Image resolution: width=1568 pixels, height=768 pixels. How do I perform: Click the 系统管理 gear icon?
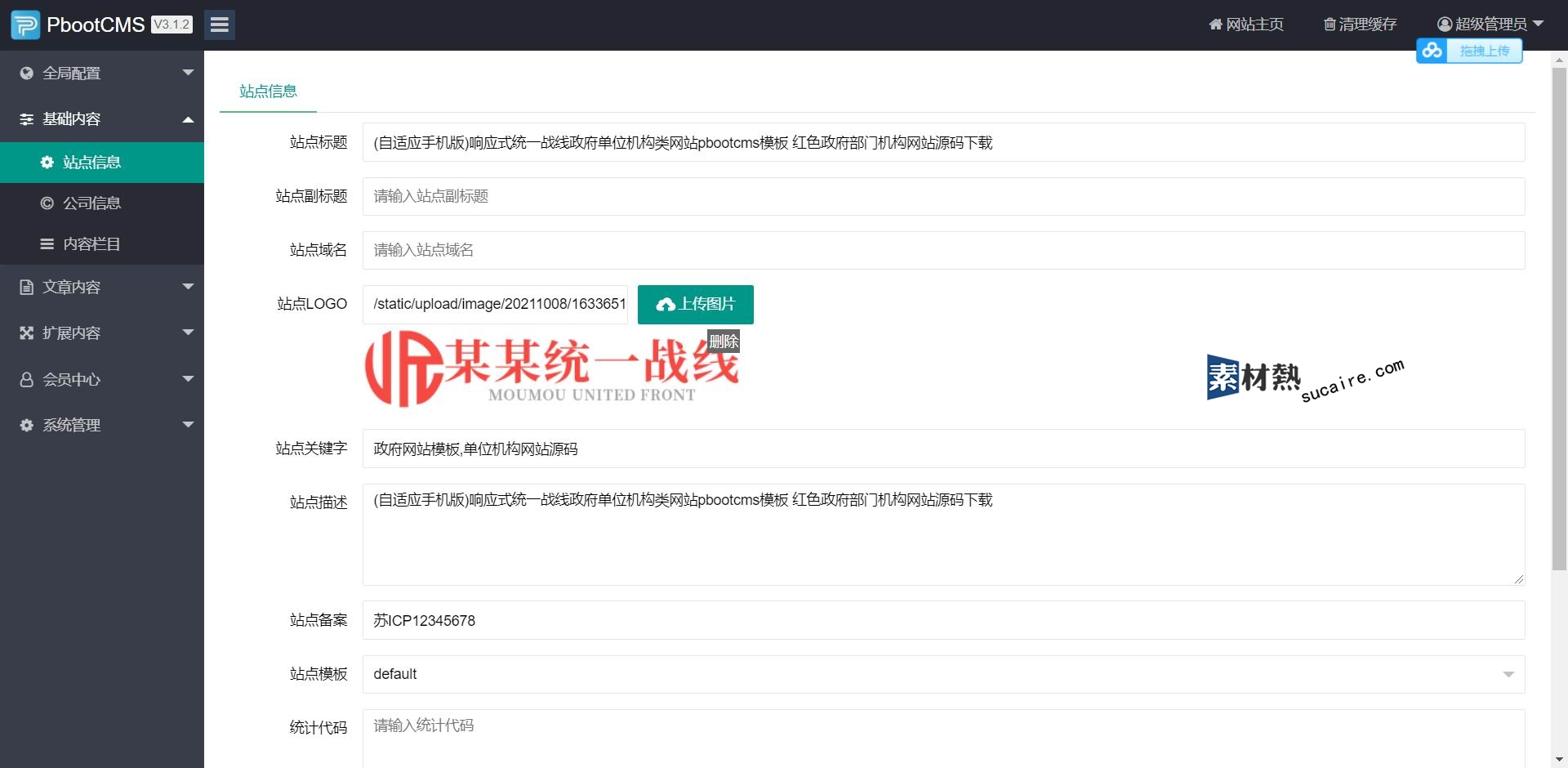tap(27, 426)
